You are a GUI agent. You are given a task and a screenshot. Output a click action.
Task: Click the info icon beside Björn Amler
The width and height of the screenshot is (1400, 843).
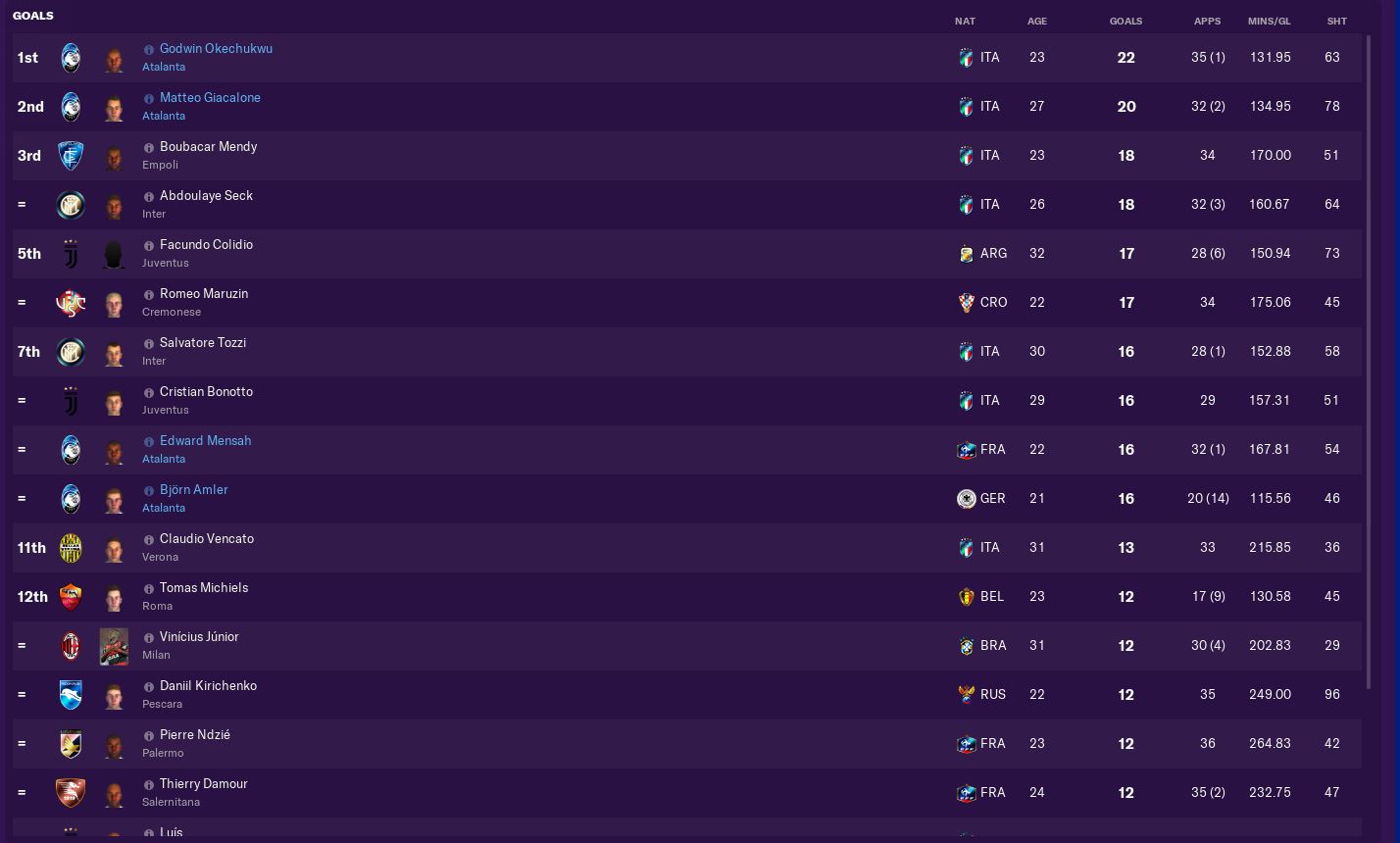[149, 490]
